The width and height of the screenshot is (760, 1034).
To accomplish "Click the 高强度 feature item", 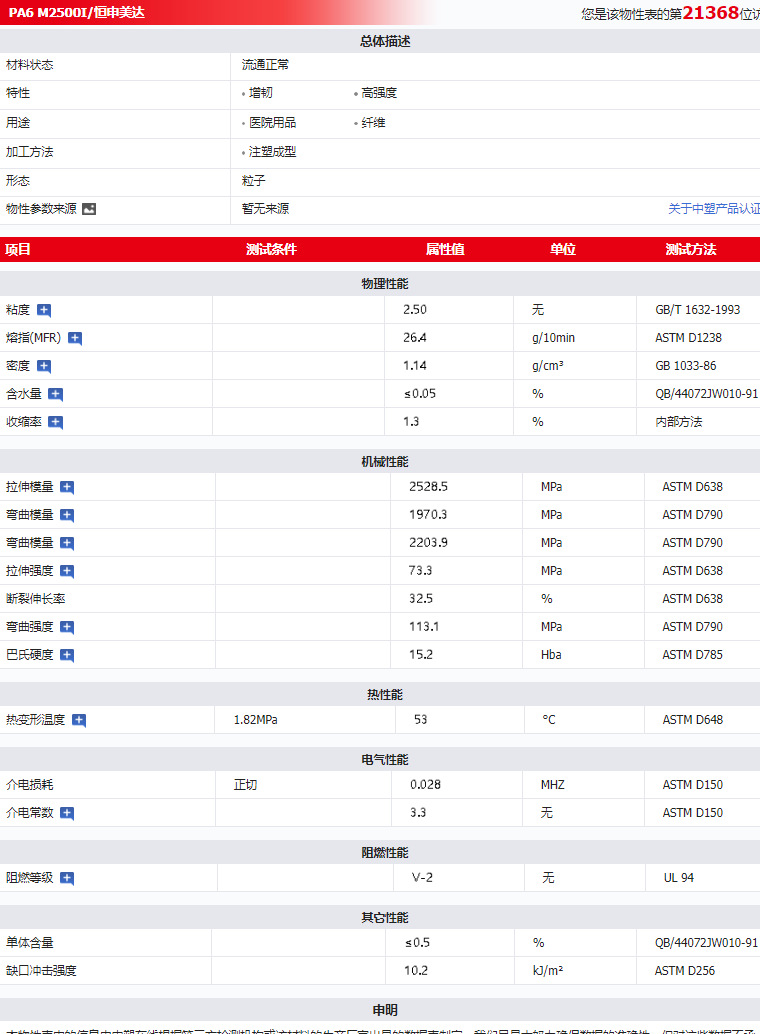I will point(379,93).
